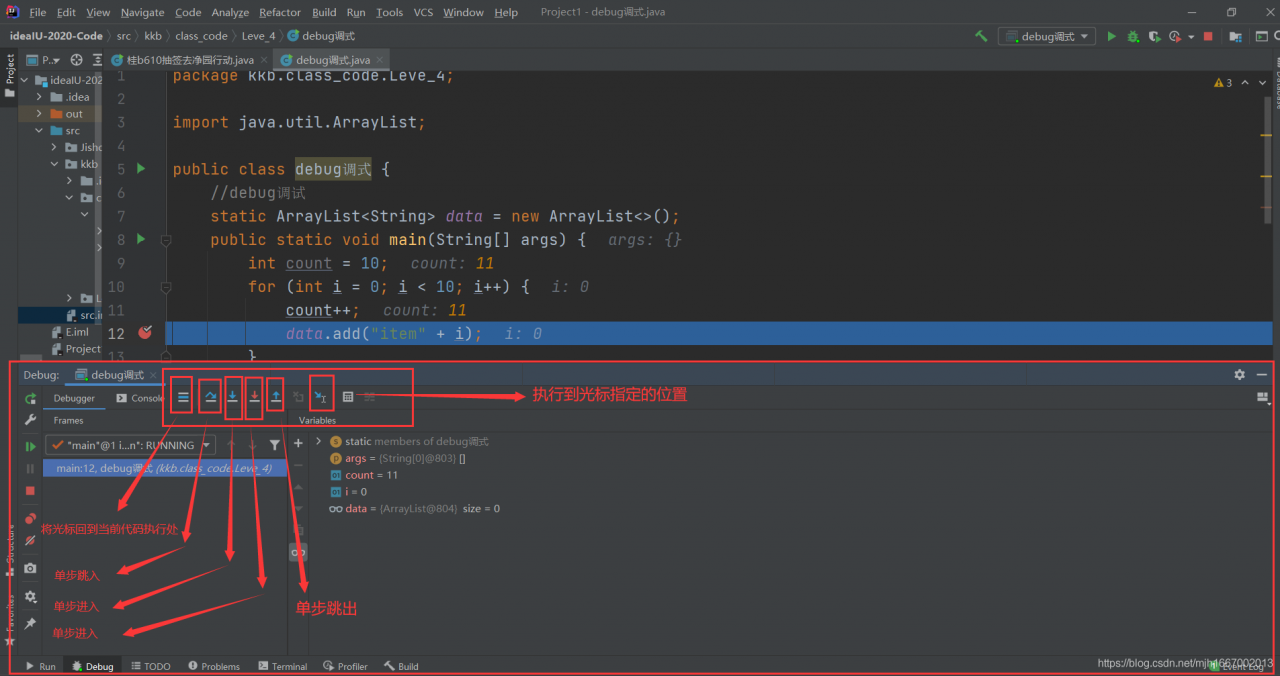Open the VCS menu

(423, 12)
